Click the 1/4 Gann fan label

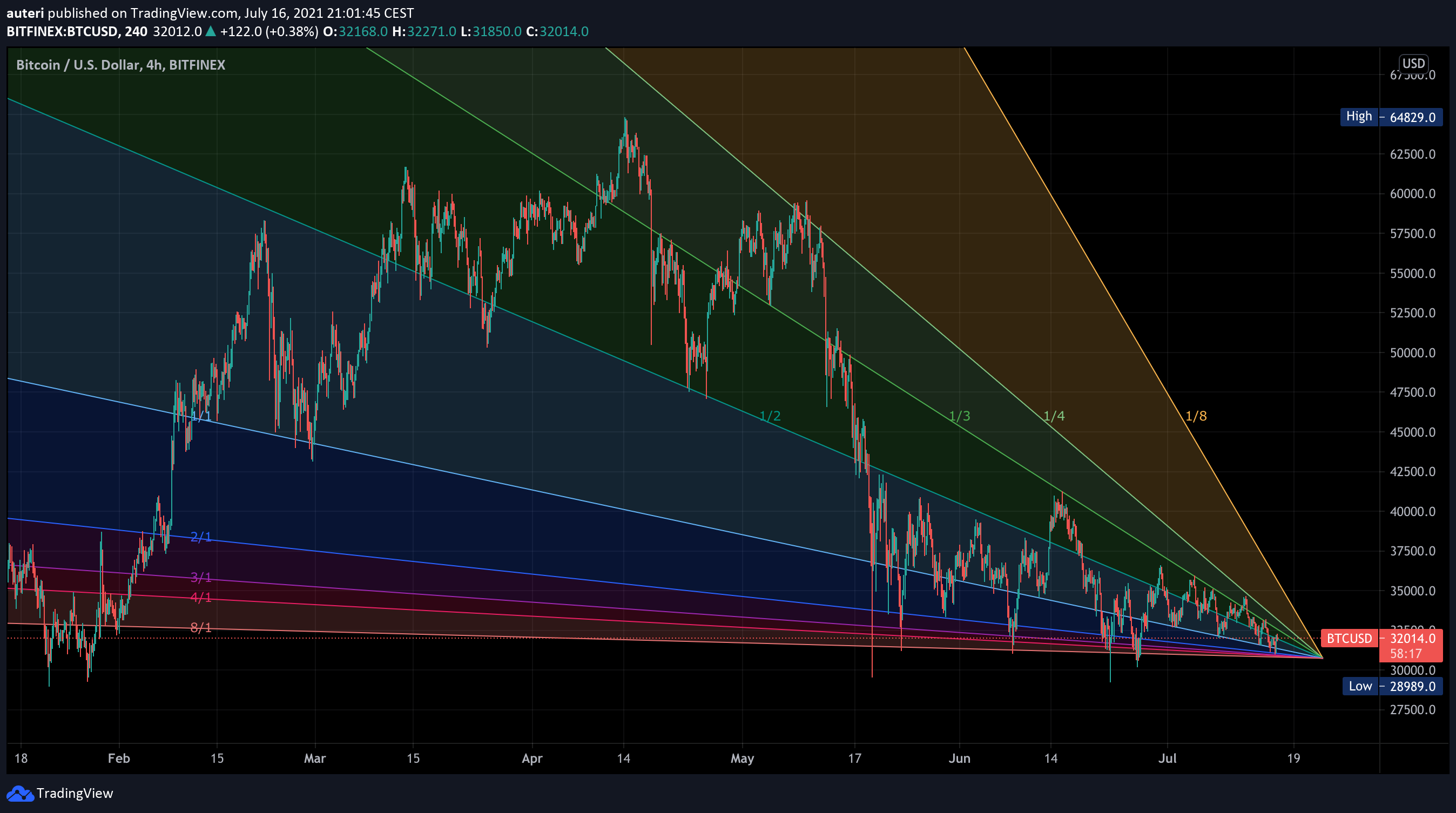point(1054,416)
